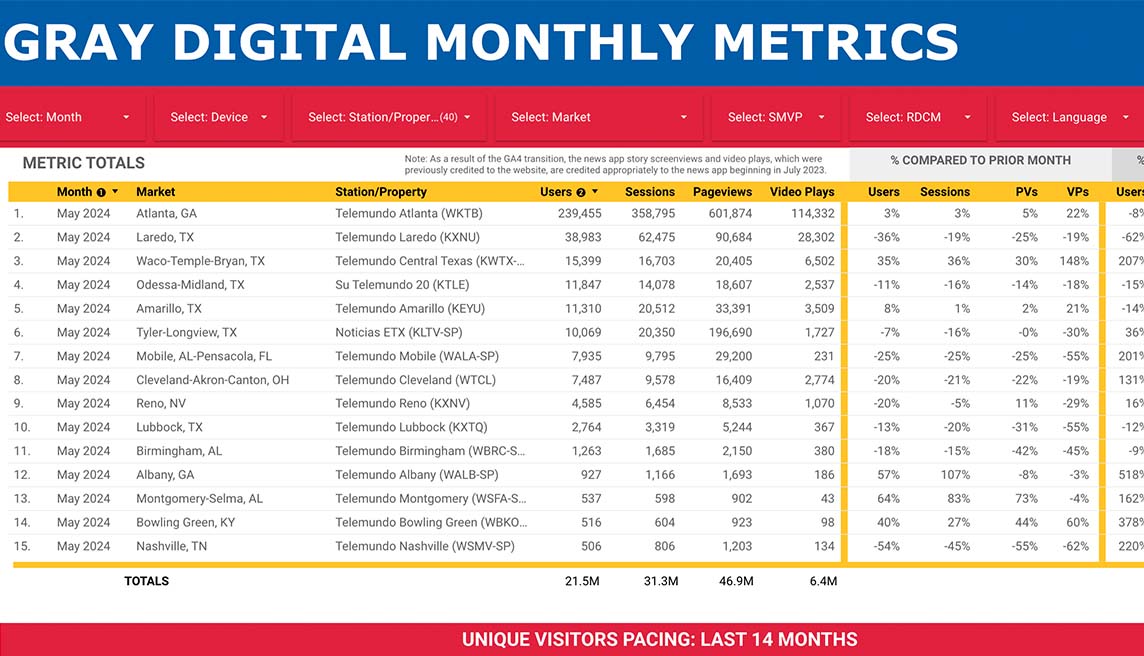Click the Station/Property column header
The height and width of the screenshot is (656, 1144).
[381, 192]
